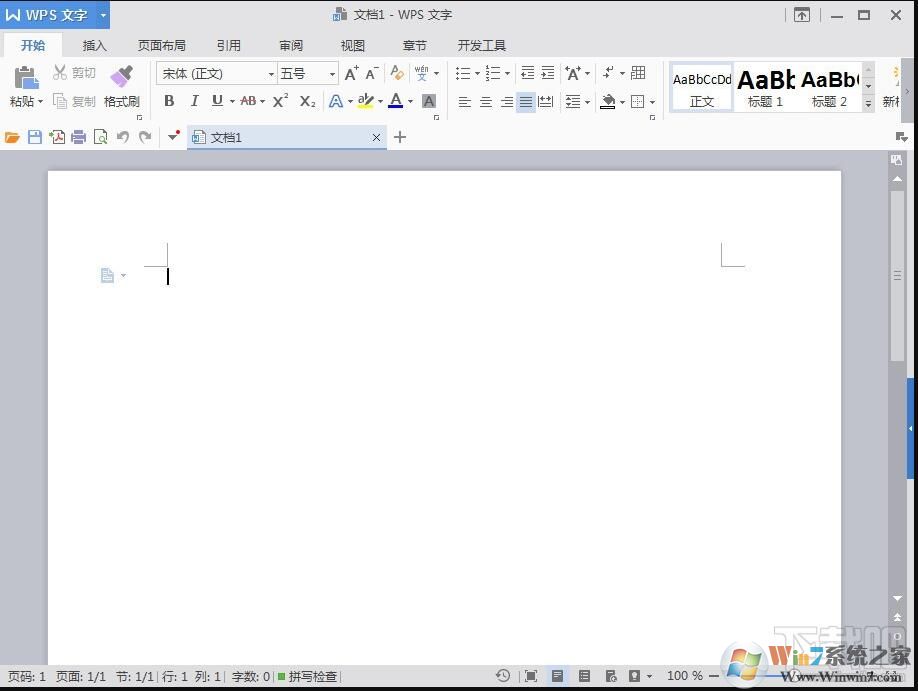Viewport: 918px width, 691px height.
Task: Click the text highlight color swatch
Action: coord(366,101)
